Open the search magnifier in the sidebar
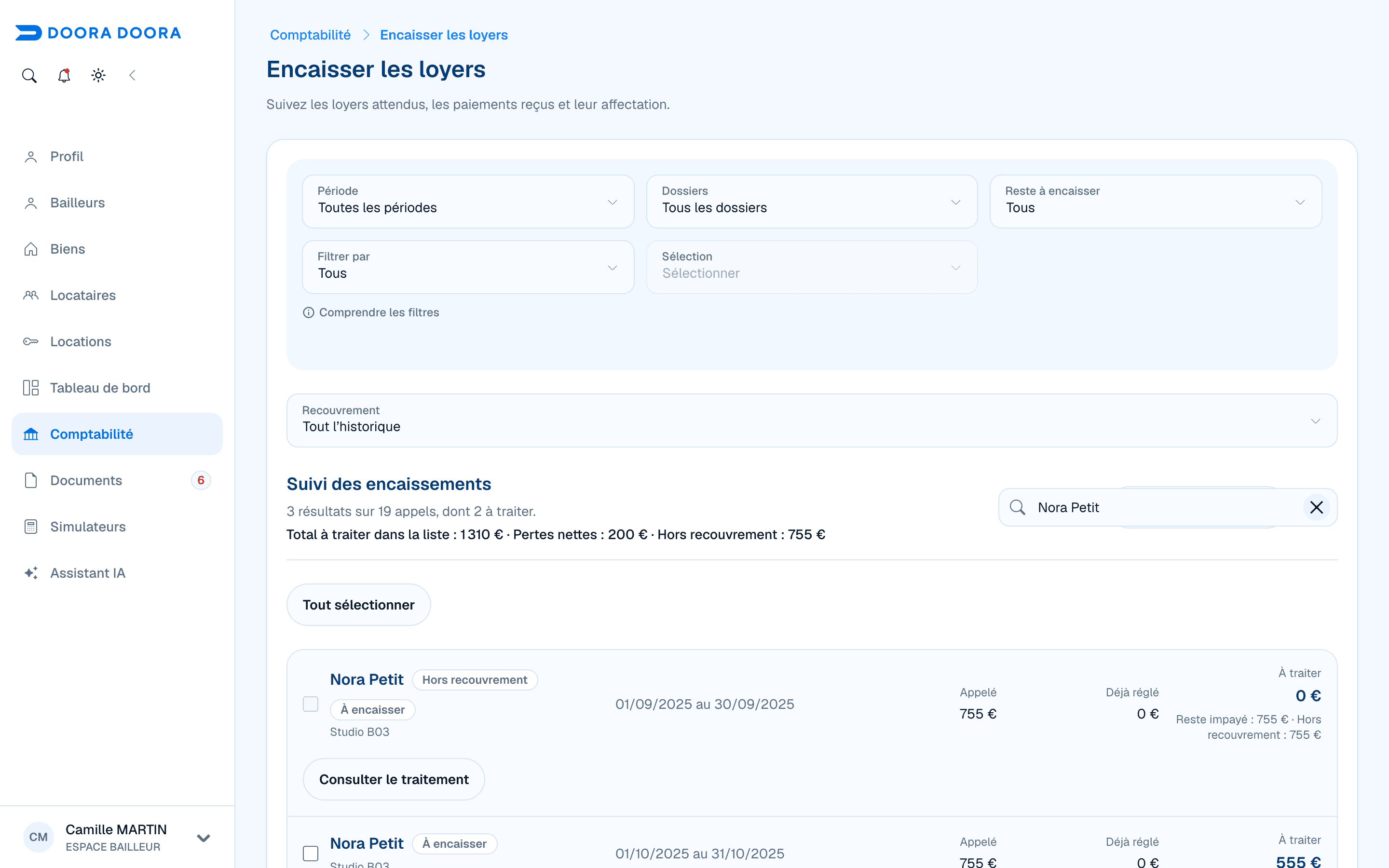 (x=29, y=75)
